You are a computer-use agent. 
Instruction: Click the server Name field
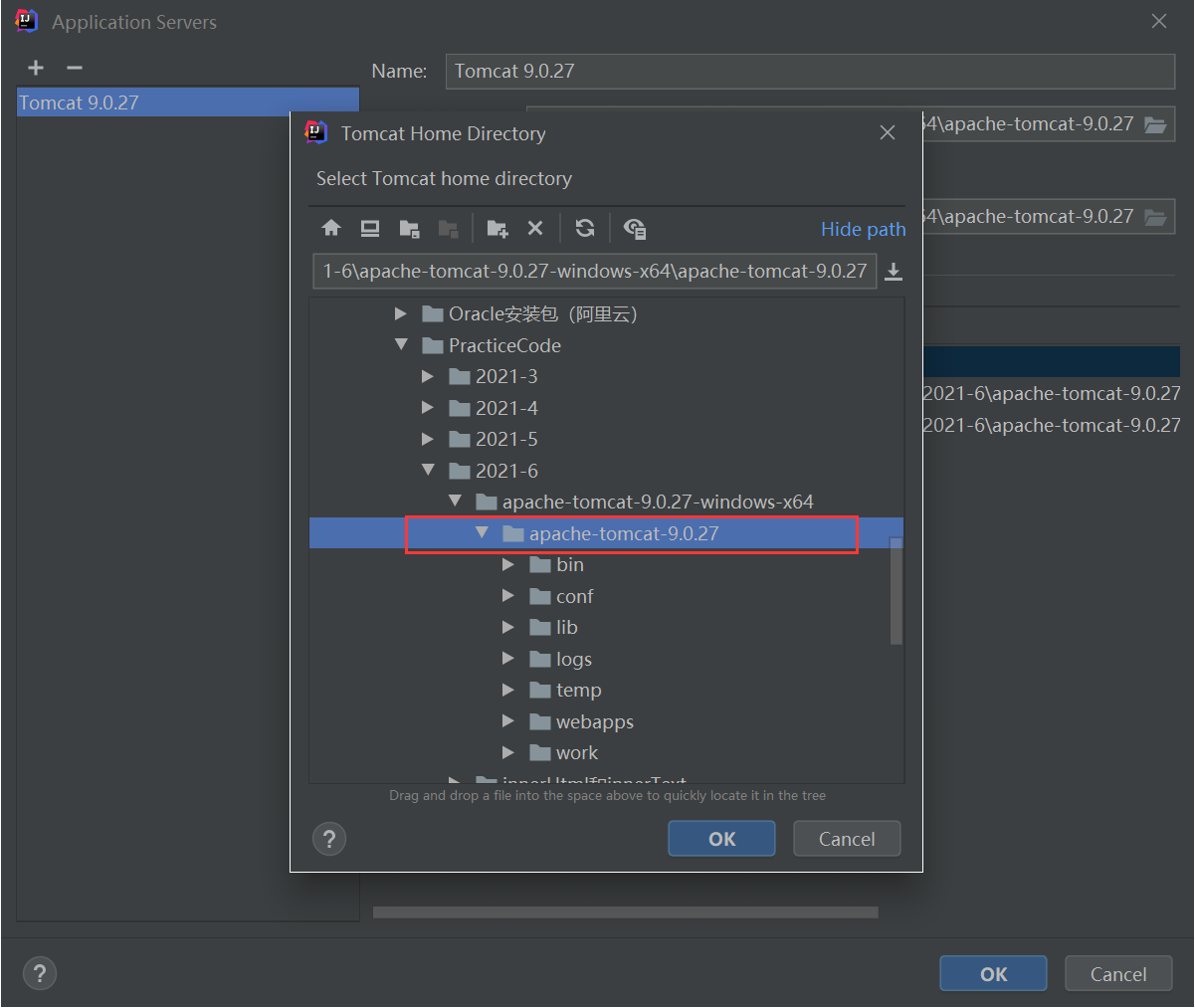(810, 71)
